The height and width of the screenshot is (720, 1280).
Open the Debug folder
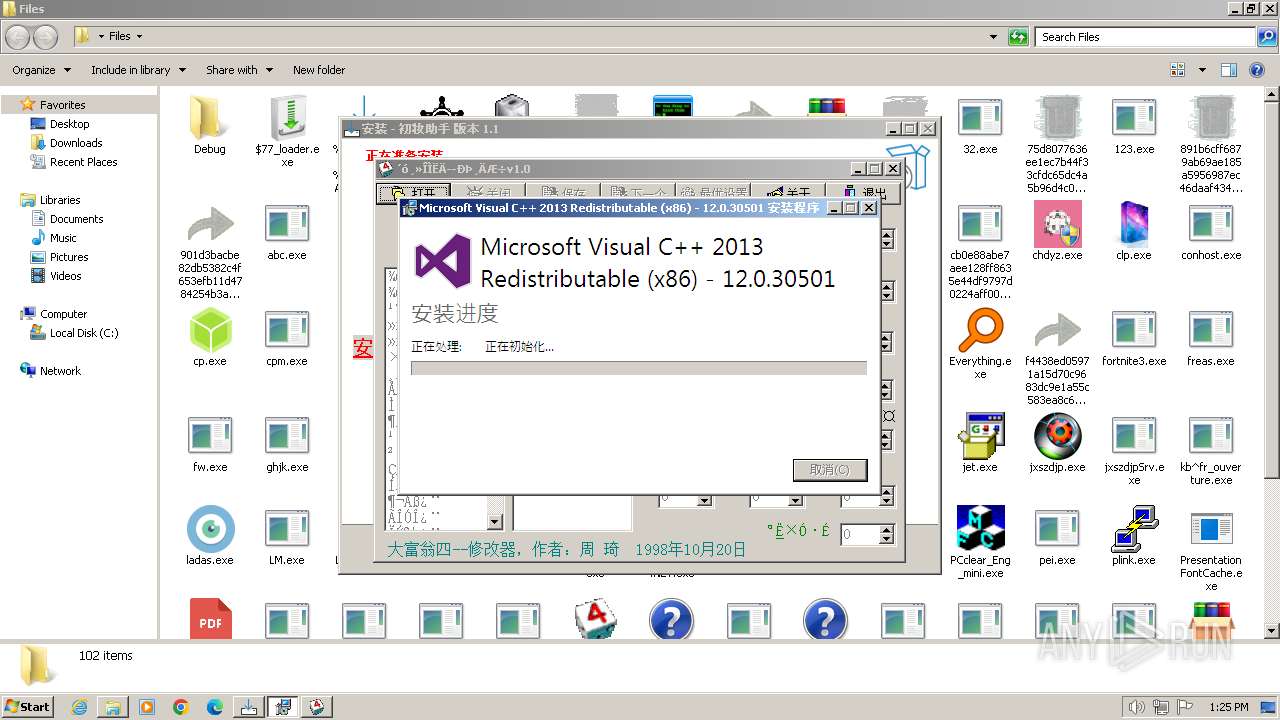click(x=210, y=125)
